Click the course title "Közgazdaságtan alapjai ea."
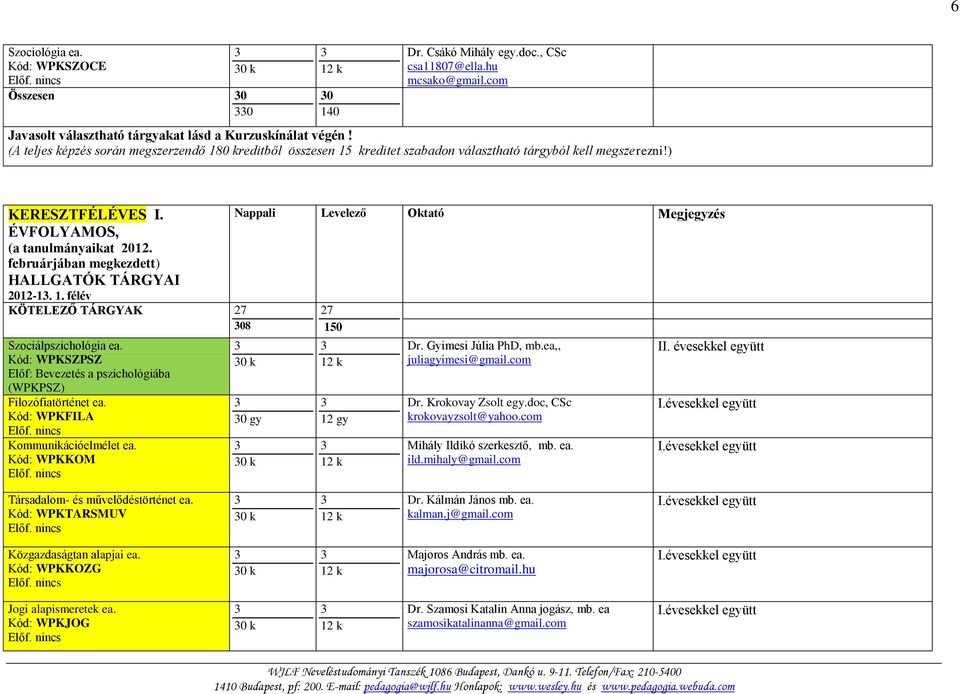 (74, 555)
